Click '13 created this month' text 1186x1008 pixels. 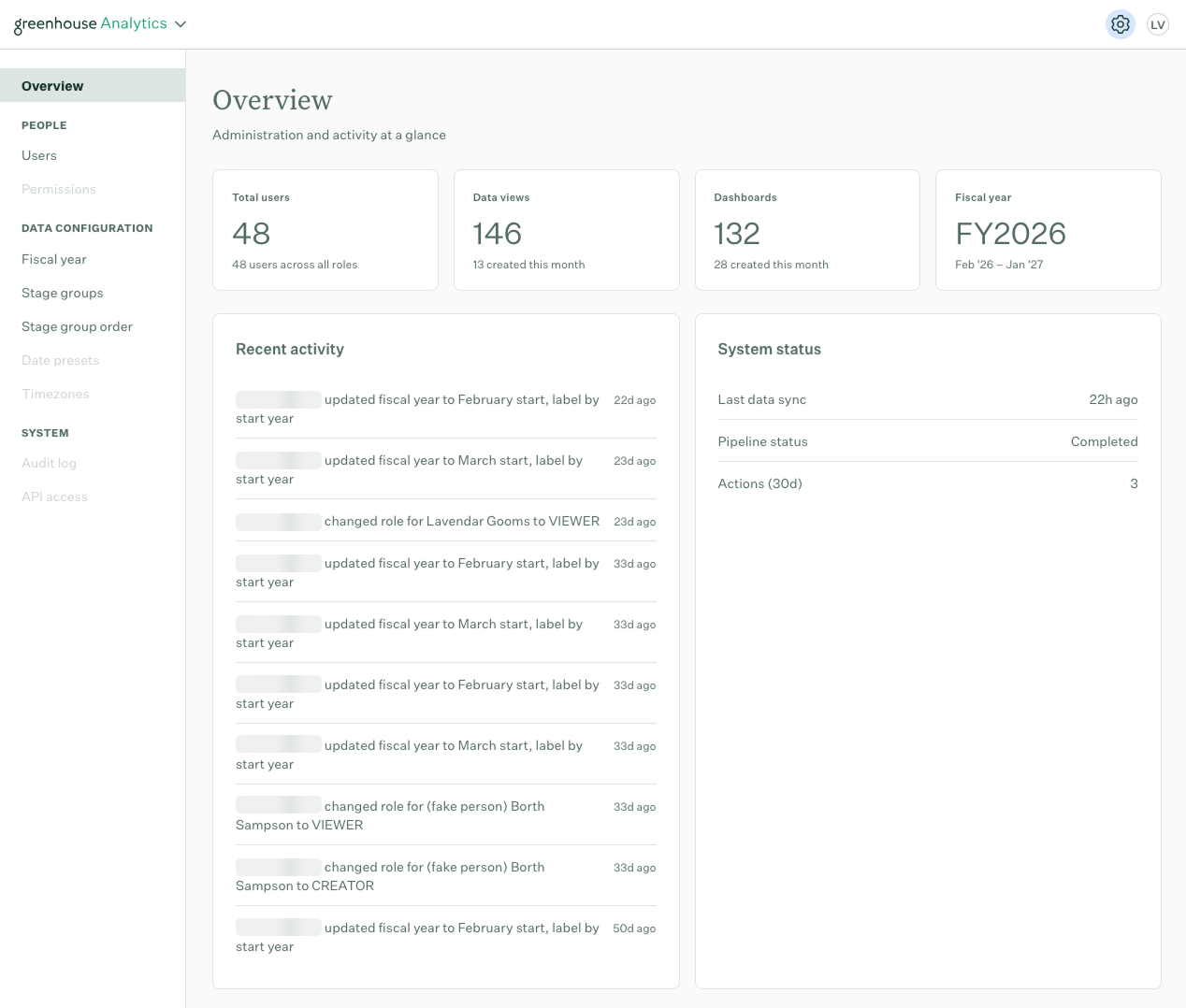[528, 265]
